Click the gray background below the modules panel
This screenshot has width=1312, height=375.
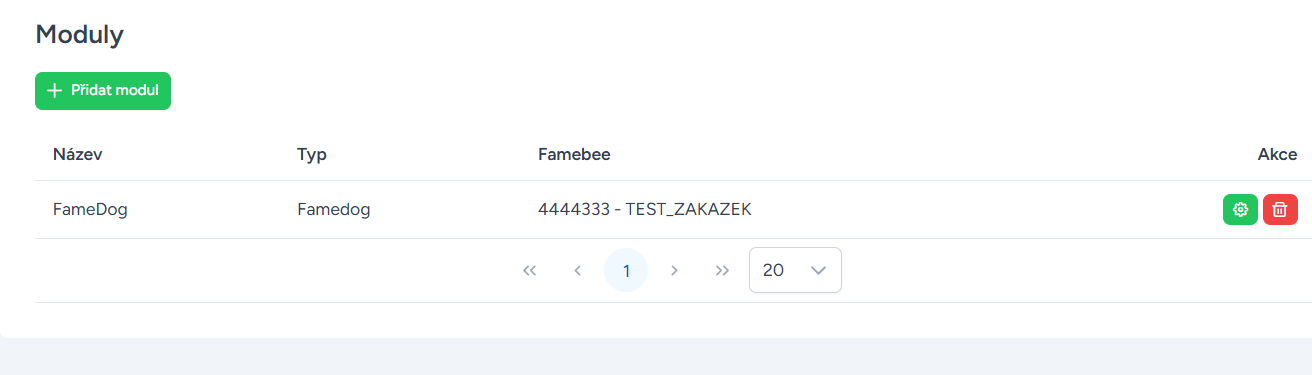(656, 357)
